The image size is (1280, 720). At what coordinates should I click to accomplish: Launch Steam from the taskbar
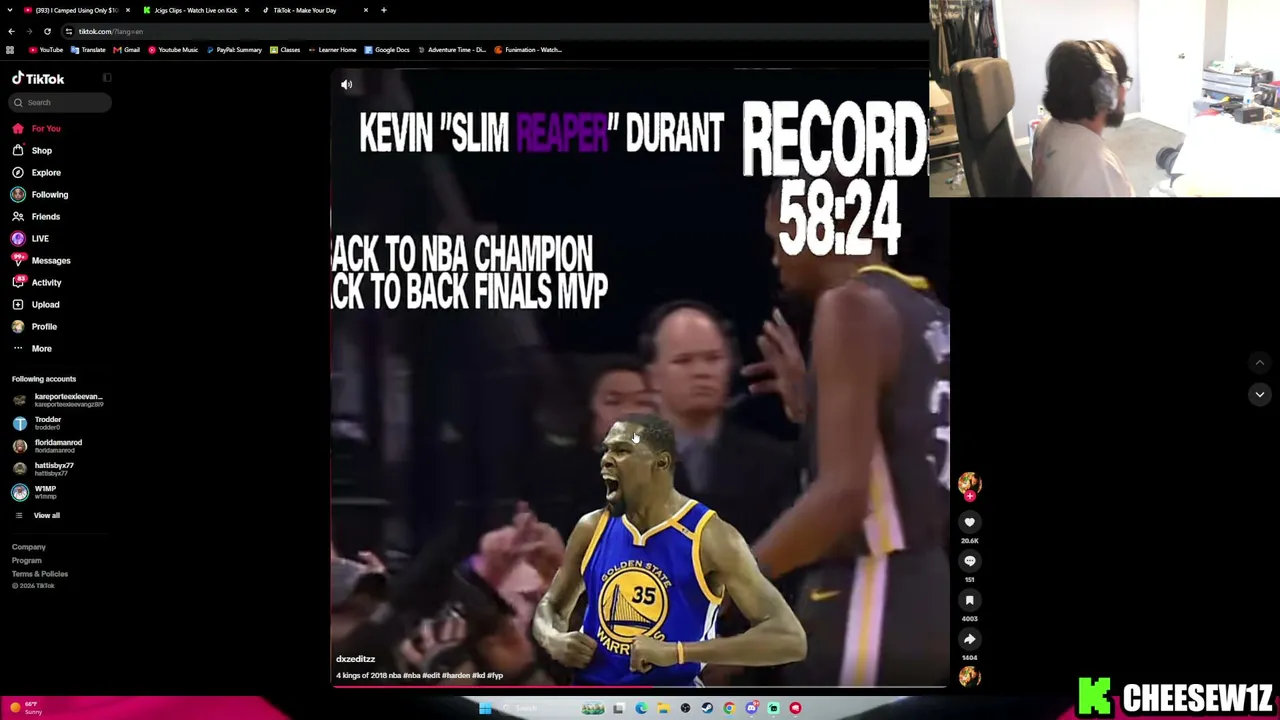pos(707,708)
